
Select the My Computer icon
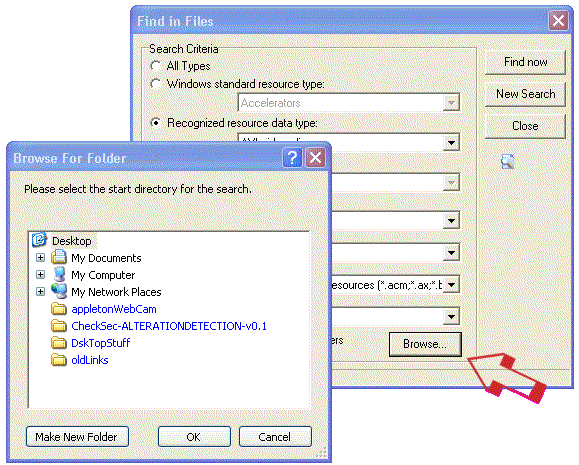pyautogui.click(x=59, y=274)
